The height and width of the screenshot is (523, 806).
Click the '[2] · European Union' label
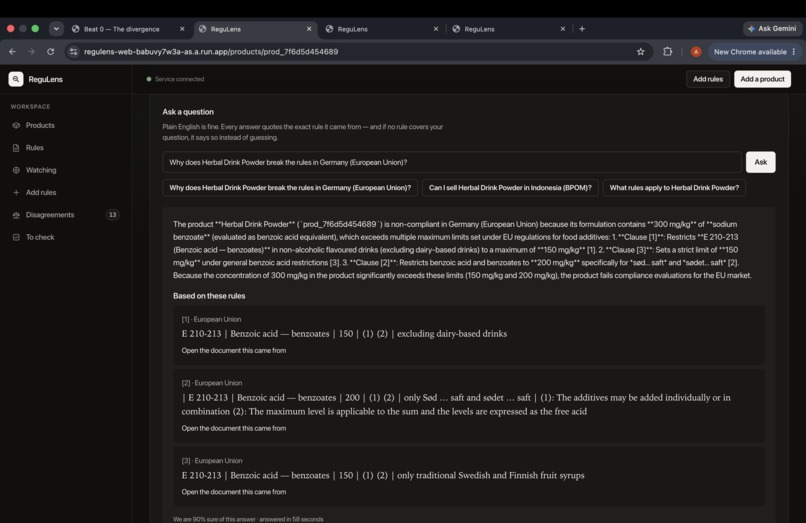coord(212,383)
